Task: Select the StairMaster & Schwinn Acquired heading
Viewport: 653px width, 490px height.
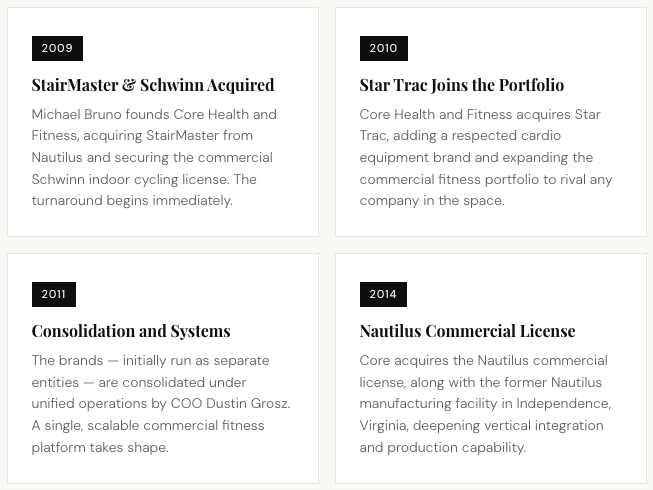Action: (x=153, y=85)
